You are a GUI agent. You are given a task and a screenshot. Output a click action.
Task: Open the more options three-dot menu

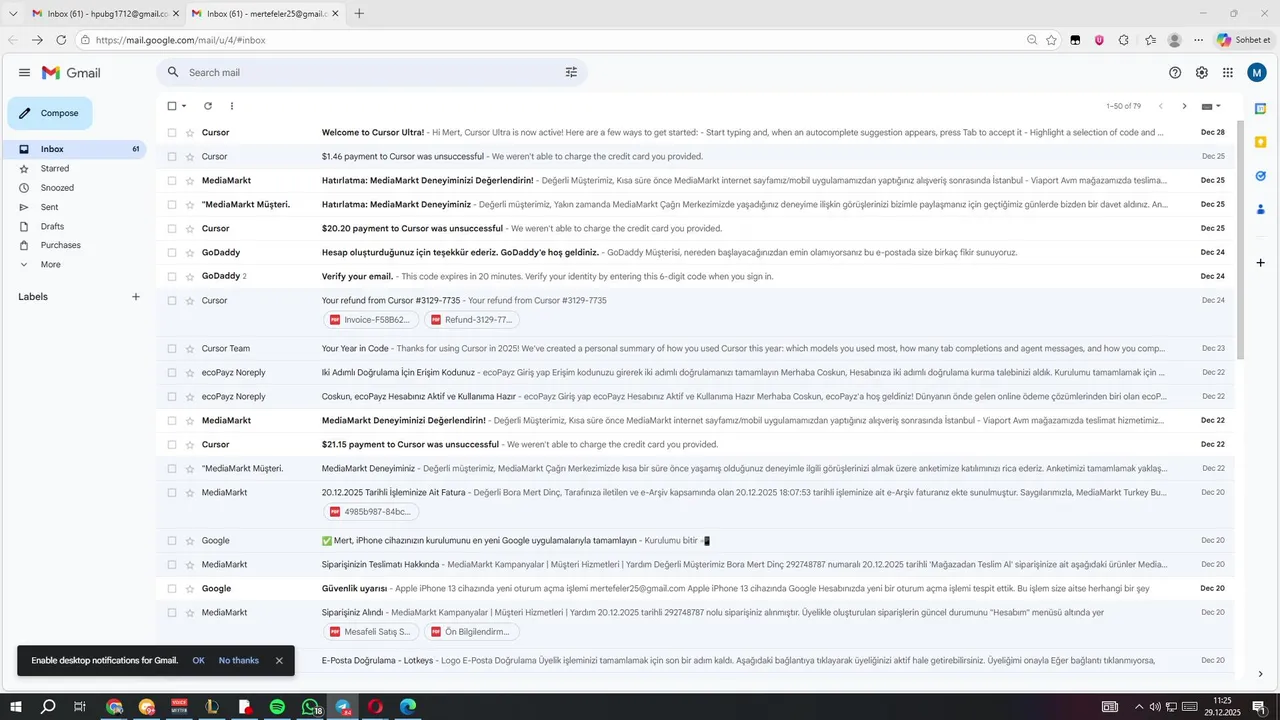click(232, 106)
